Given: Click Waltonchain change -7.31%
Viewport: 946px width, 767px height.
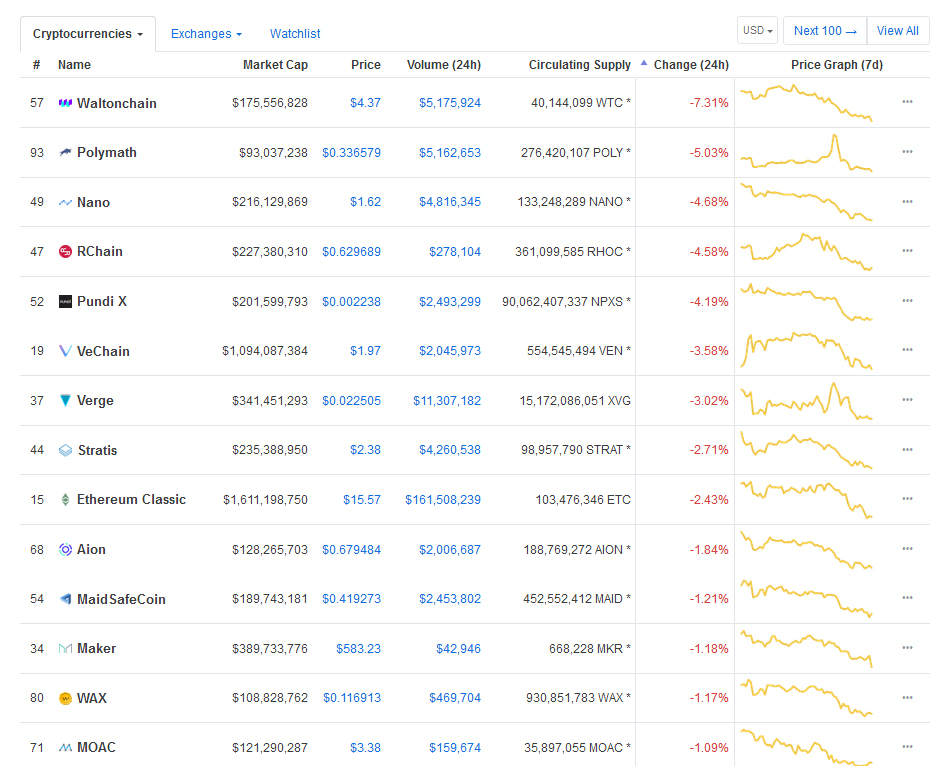Looking at the screenshot, I should coord(709,103).
